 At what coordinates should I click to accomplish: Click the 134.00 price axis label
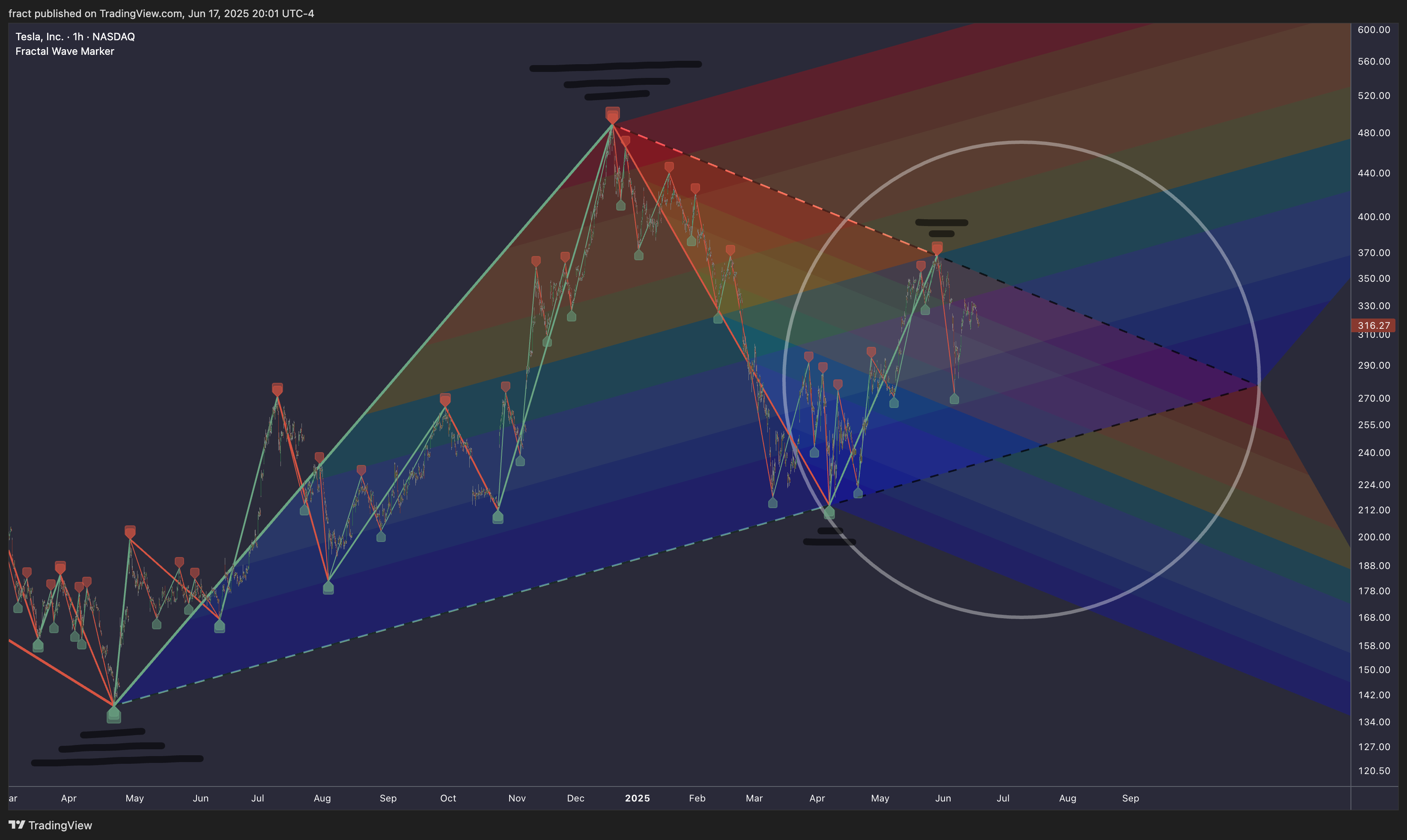point(1374,722)
